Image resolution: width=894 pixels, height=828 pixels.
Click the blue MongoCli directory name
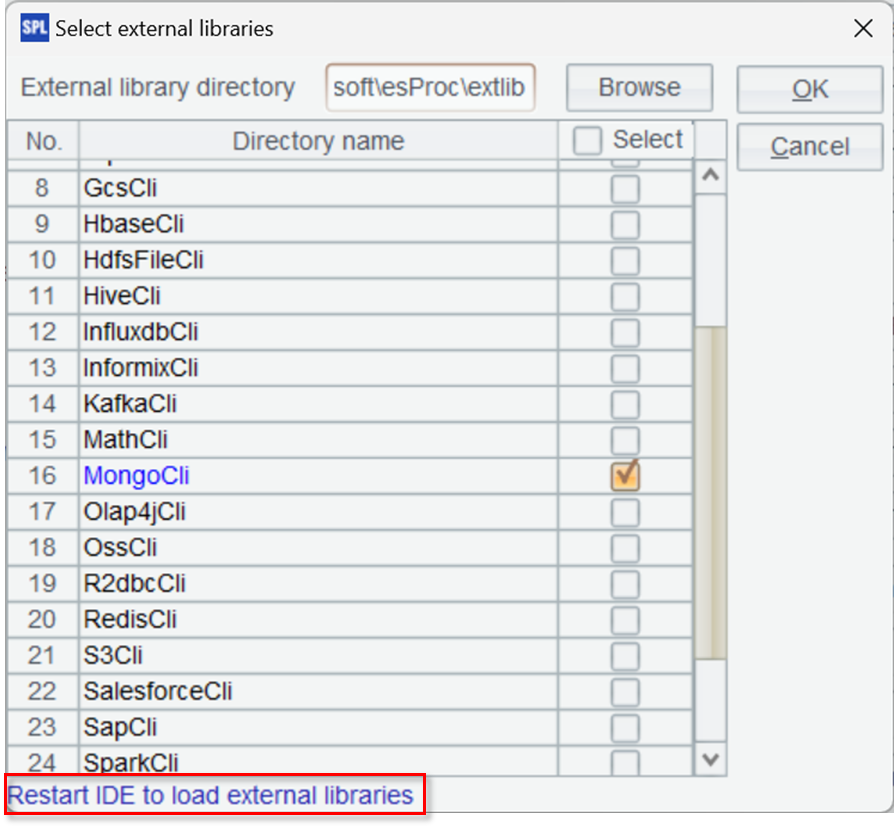coord(136,476)
